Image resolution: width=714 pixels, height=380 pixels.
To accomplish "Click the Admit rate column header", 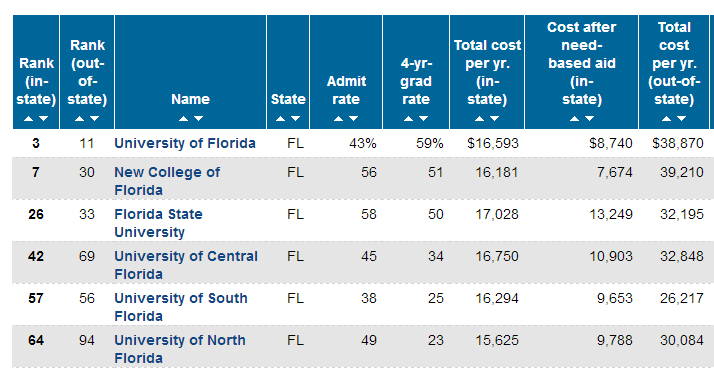I will pyautogui.click(x=346, y=90).
